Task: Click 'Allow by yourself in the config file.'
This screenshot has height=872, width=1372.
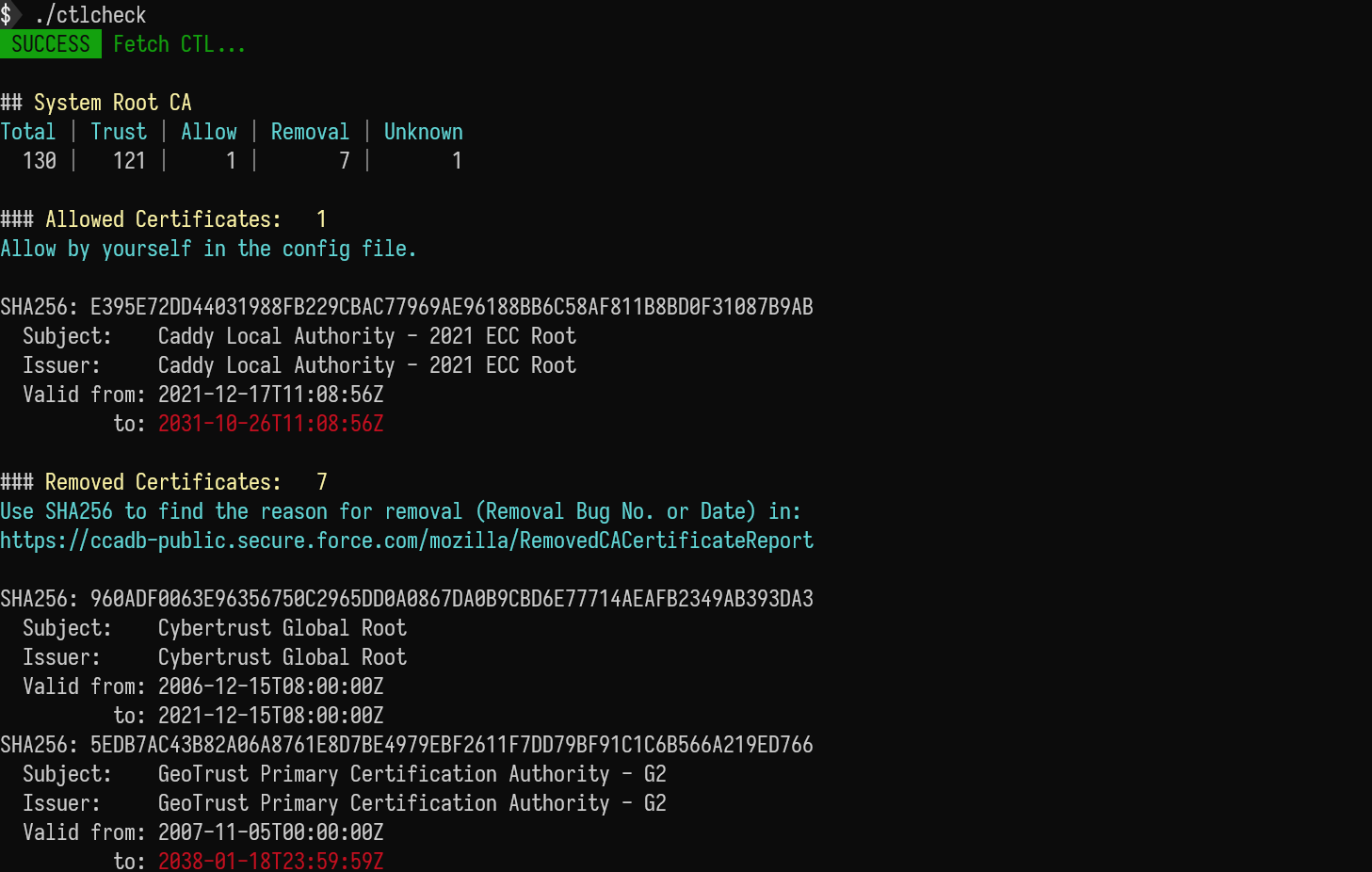Action: point(208,249)
